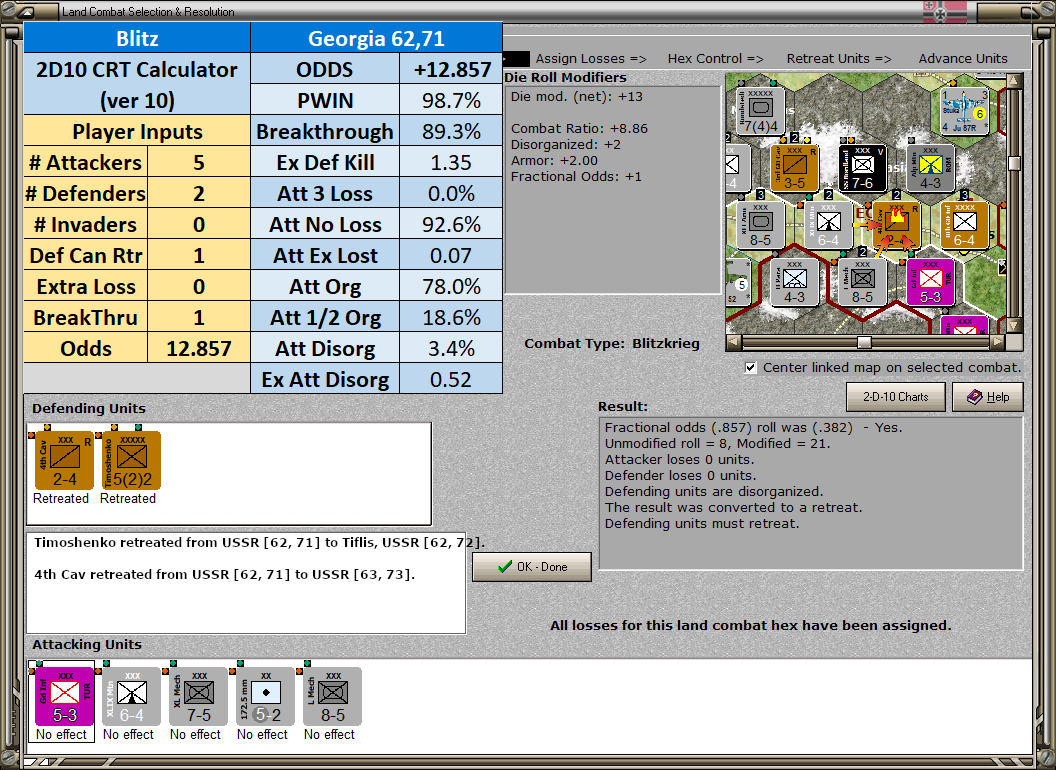Click the Rundstedt 7(4)4 HQ on the map
The image size is (1056, 770).
tap(761, 112)
